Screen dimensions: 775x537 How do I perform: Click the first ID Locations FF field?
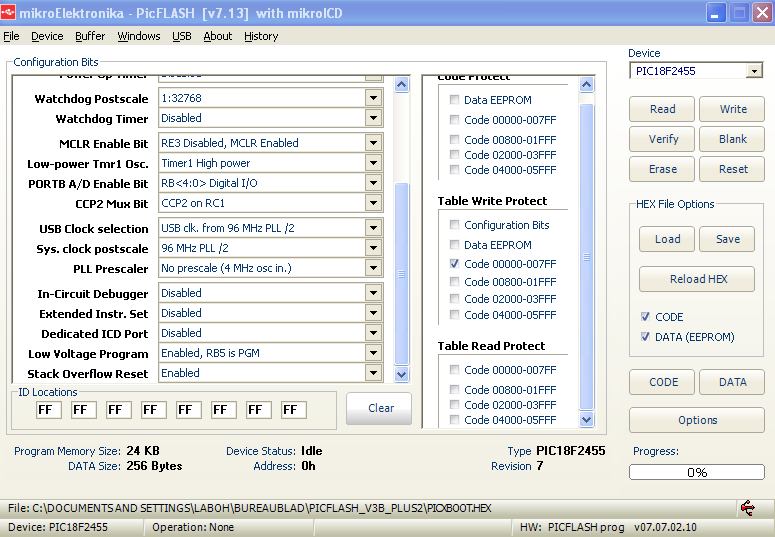[49, 410]
